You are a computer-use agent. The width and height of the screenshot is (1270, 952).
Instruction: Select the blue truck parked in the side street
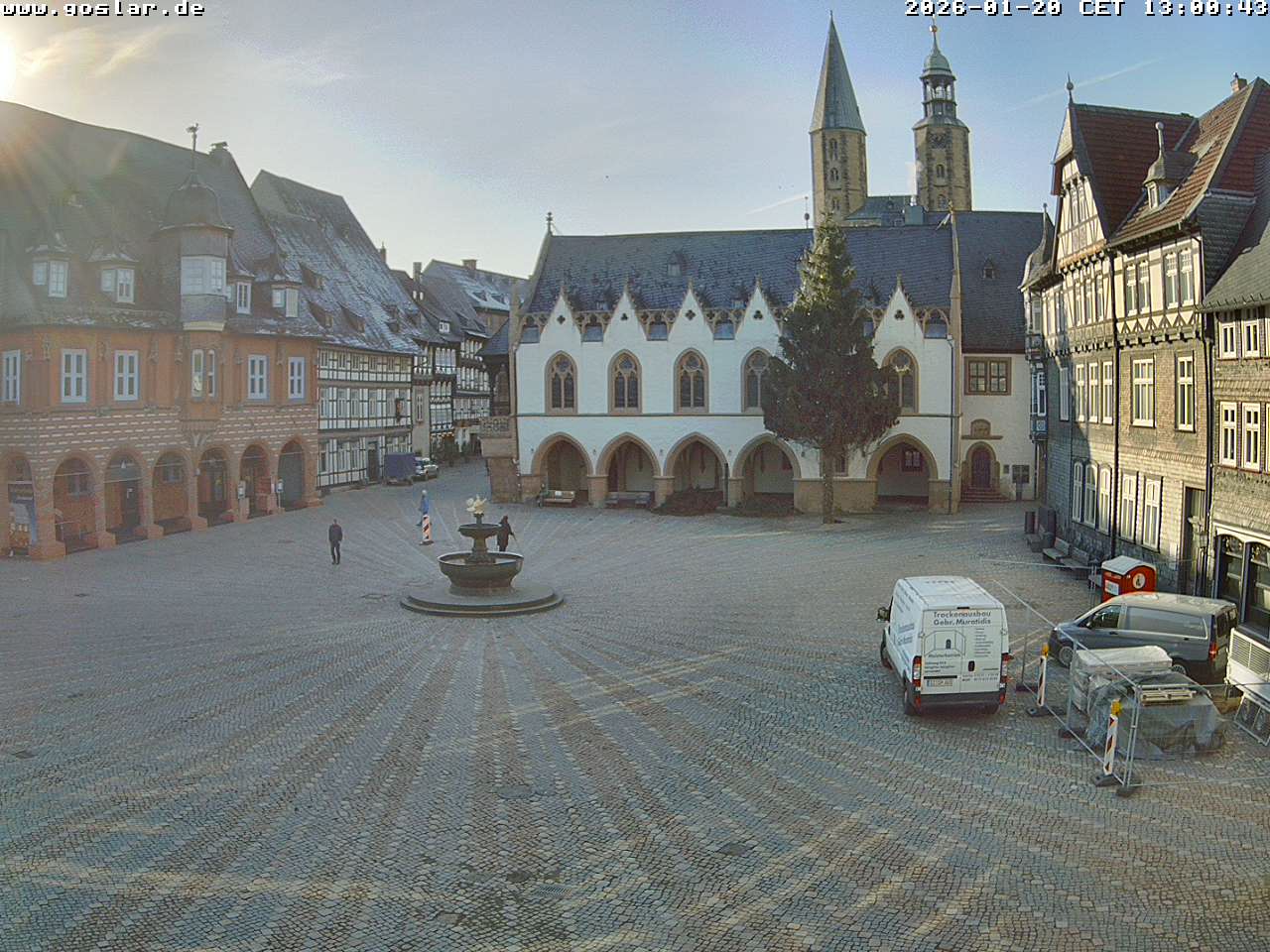(x=400, y=468)
